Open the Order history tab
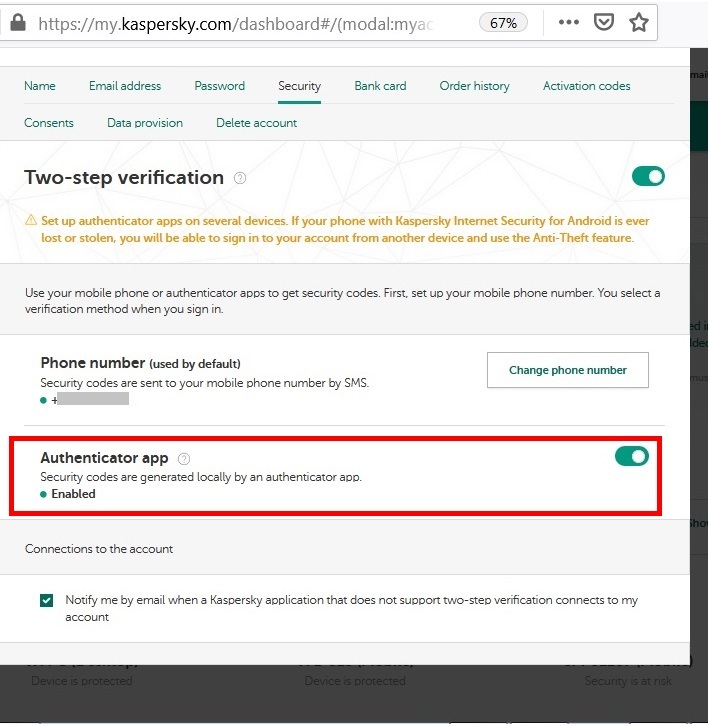Image resolution: width=710 pixels, height=726 pixels. 474,86
